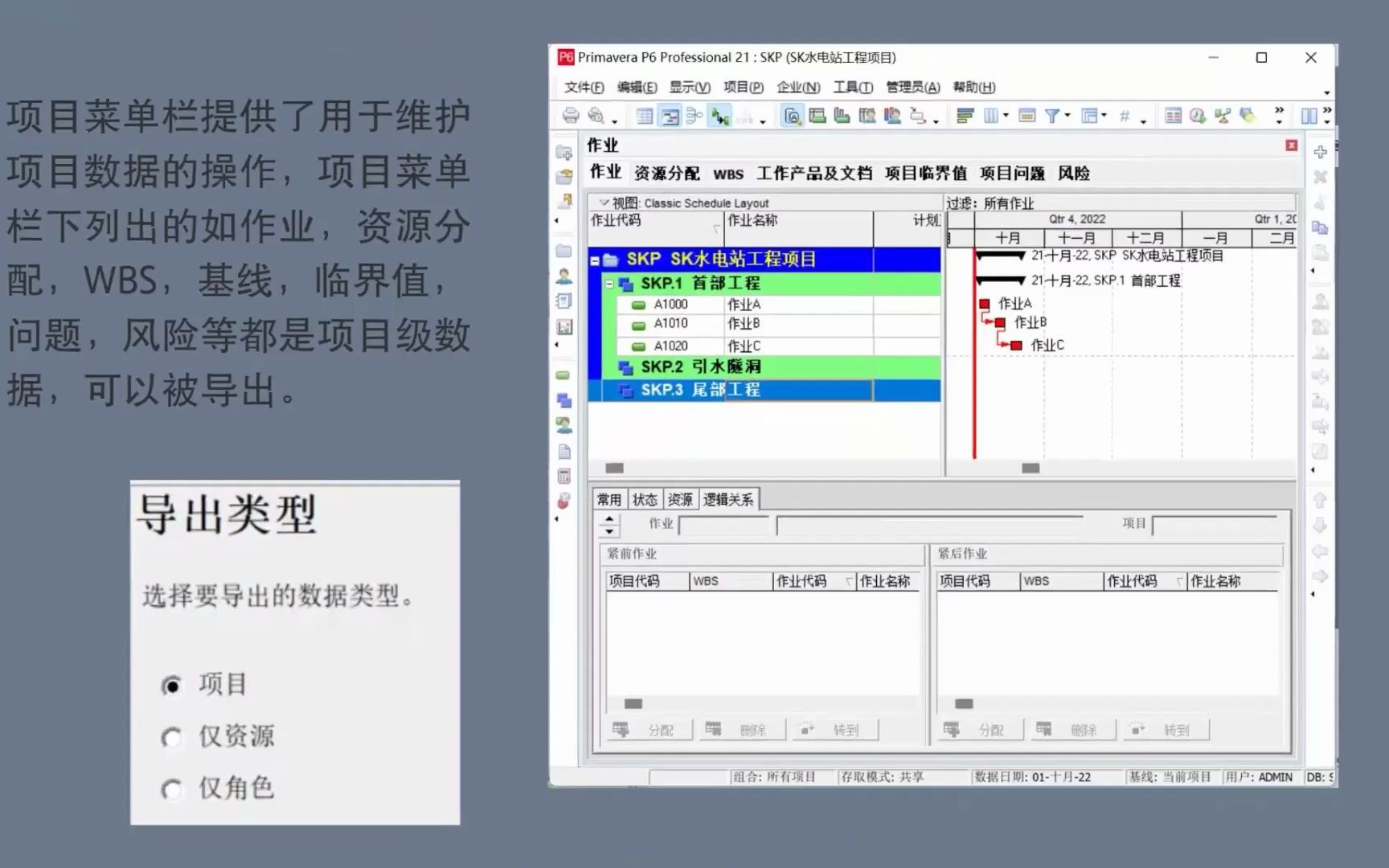1389x868 pixels.
Task: Select the 仅资源 export type radio button
Action: pos(170,738)
